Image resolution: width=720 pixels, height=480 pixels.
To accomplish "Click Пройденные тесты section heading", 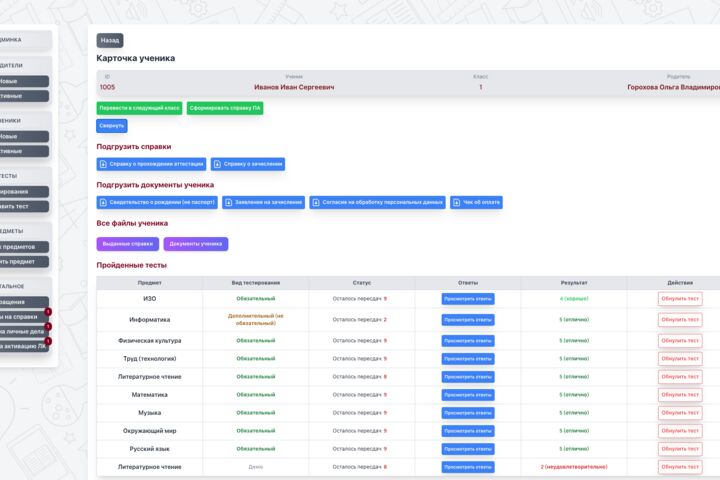I will pyautogui.click(x=131, y=265).
